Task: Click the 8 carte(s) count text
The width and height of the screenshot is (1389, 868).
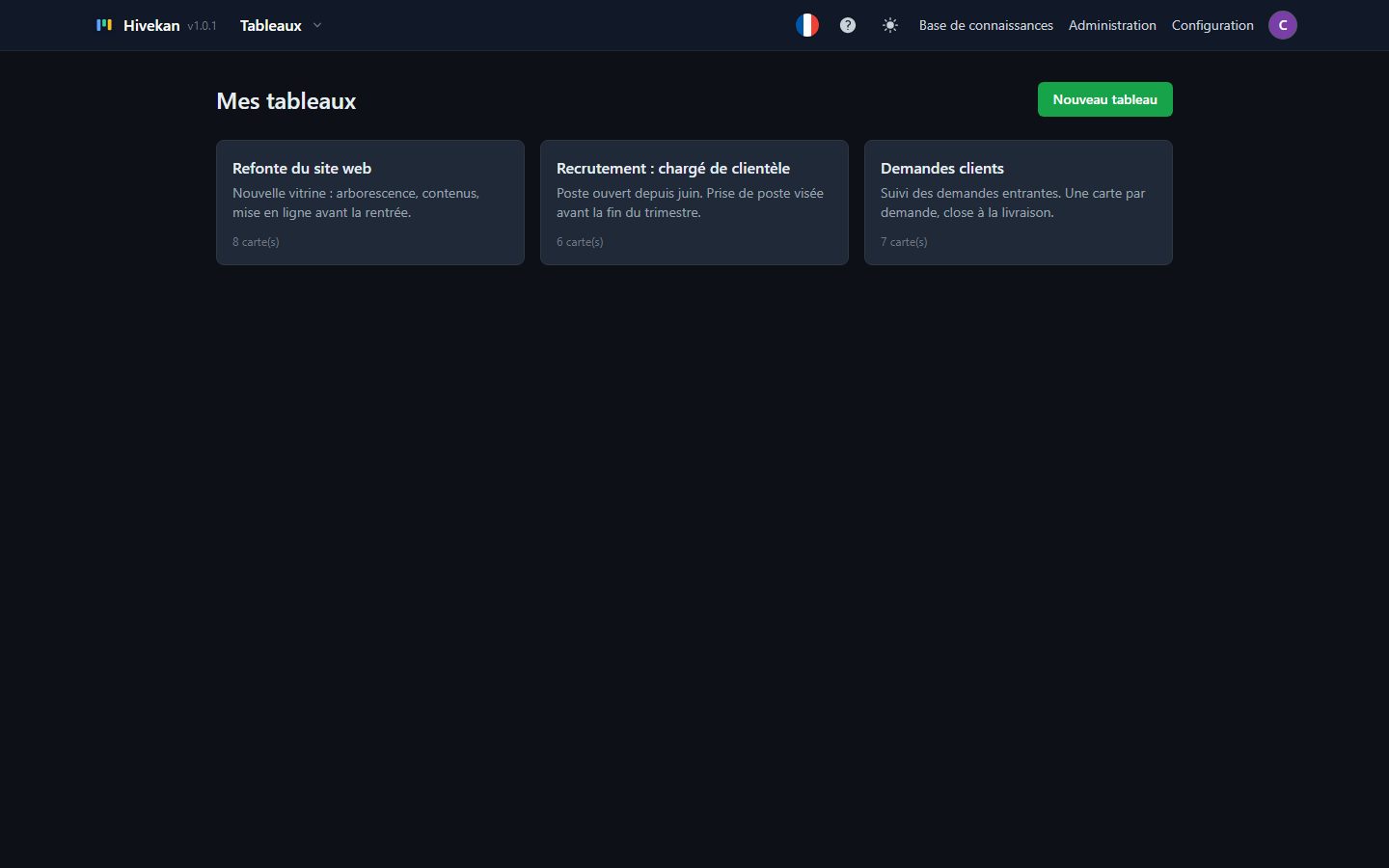Action: click(x=256, y=242)
